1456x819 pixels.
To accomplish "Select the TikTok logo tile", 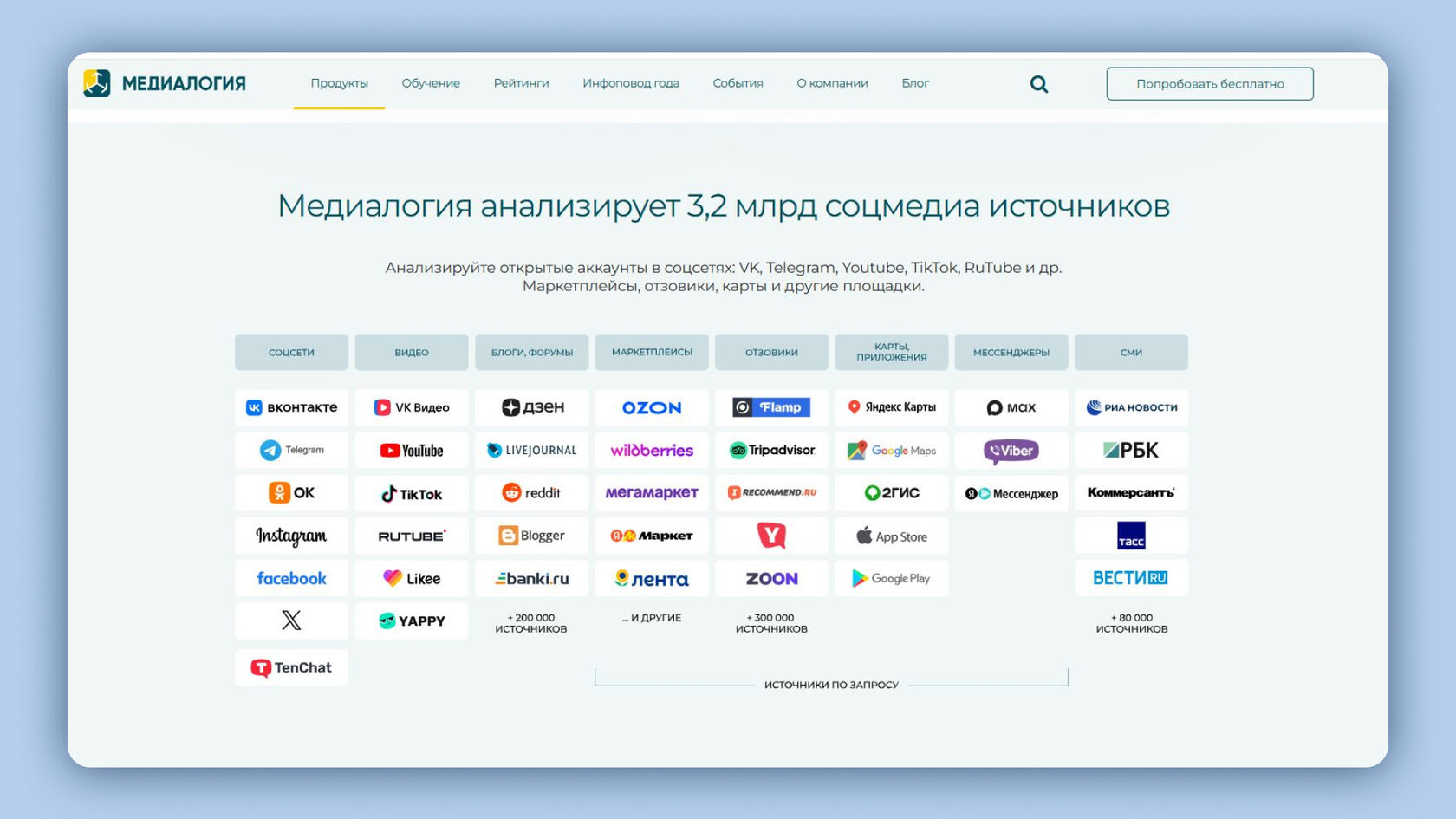I will tap(412, 492).
